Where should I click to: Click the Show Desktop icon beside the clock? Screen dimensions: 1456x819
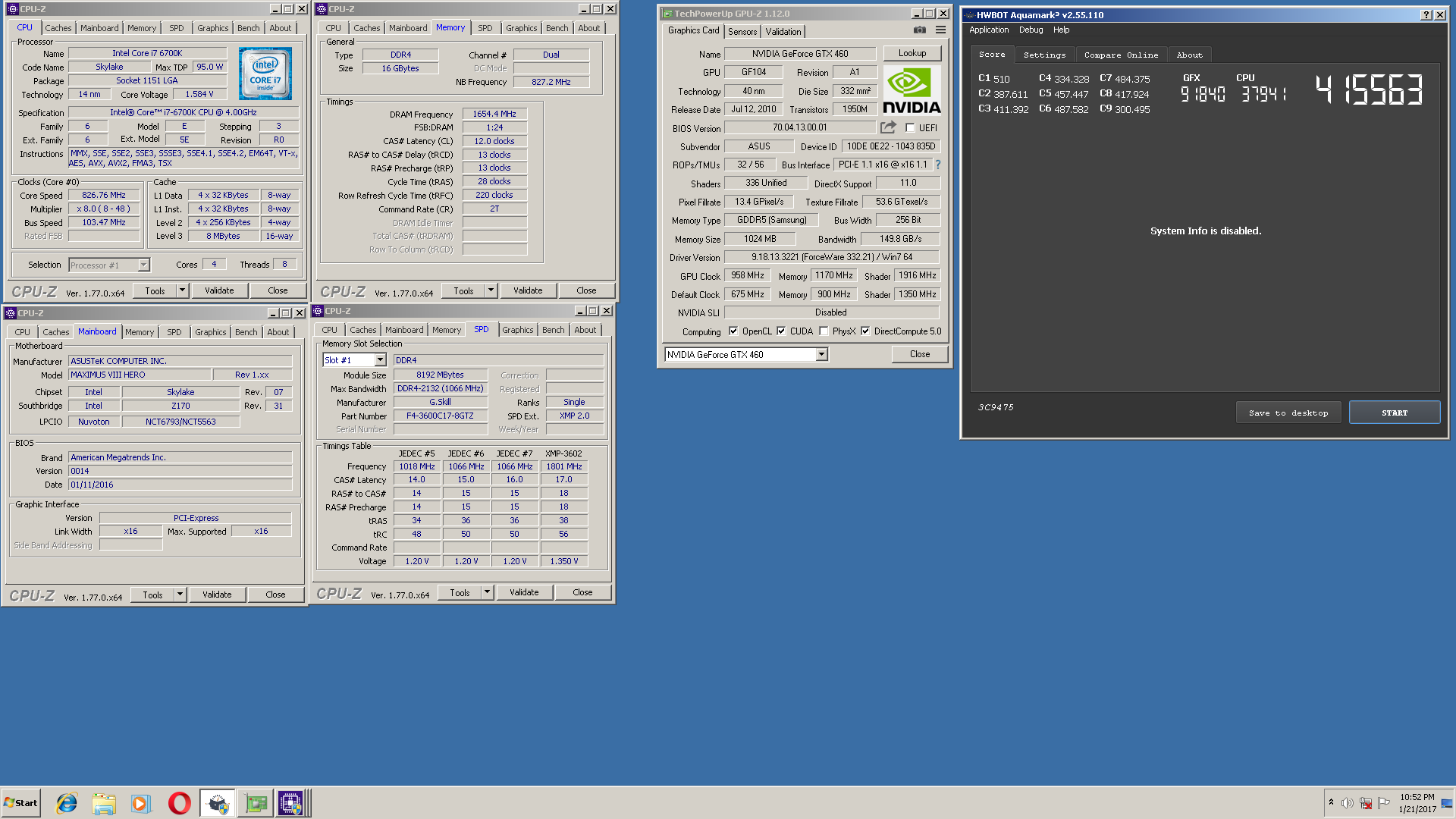point(1447,803)
